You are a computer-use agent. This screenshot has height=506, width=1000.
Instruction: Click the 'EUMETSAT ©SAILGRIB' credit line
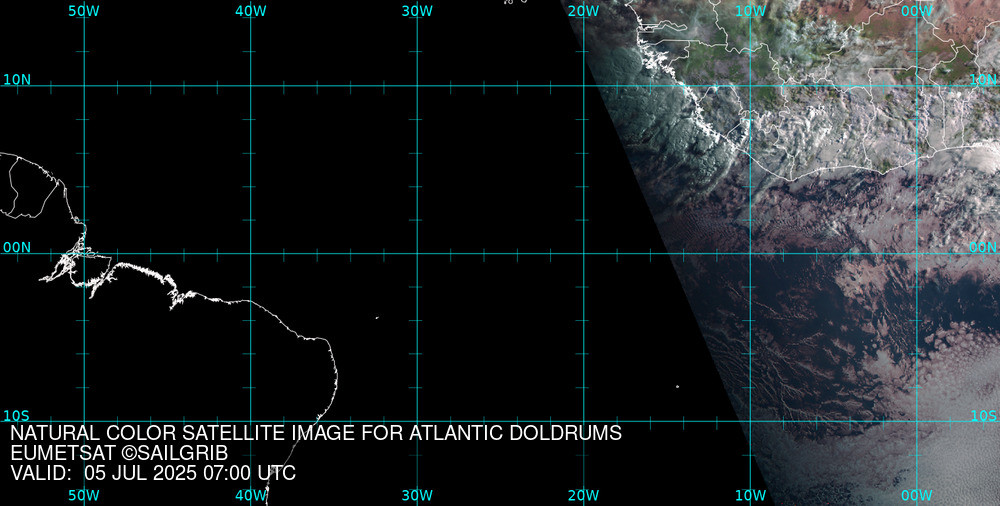pyautogui.click(x=119, y=454)
